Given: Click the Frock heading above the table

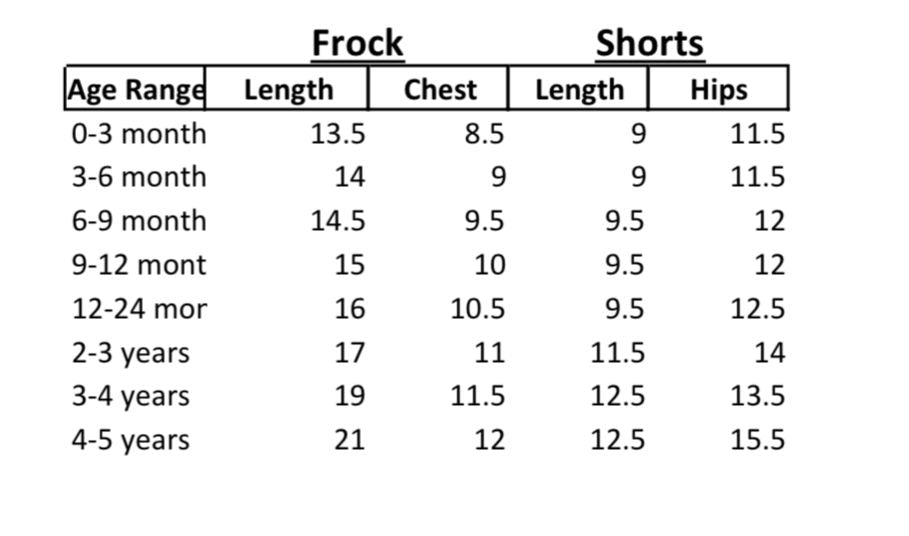Looking at the screenshot, I should coord(357,44).
